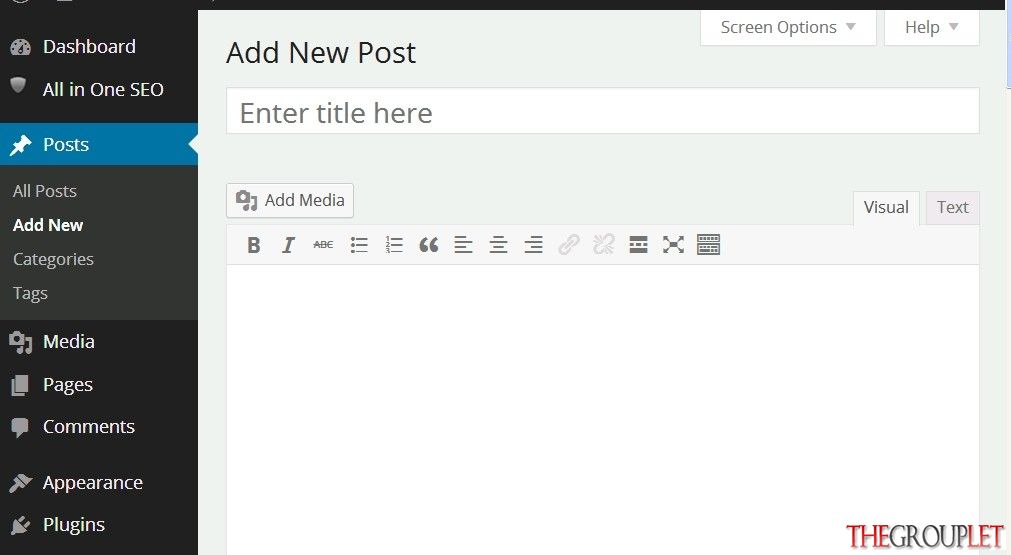Center align the text
The height and width of the screenshot is (555, 1011).
tap(498, 245)
